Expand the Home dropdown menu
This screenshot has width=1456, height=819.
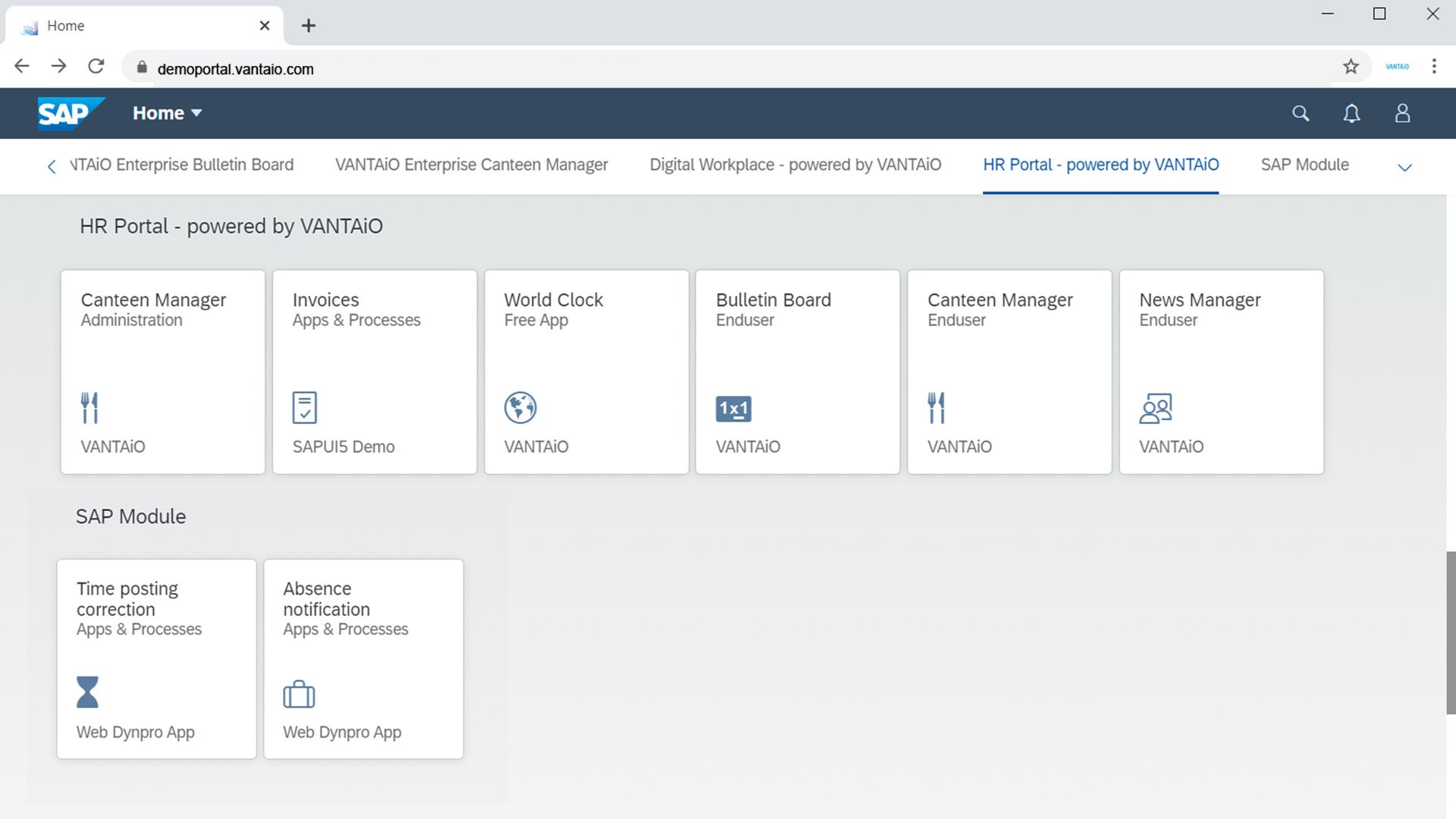[168, 113]
